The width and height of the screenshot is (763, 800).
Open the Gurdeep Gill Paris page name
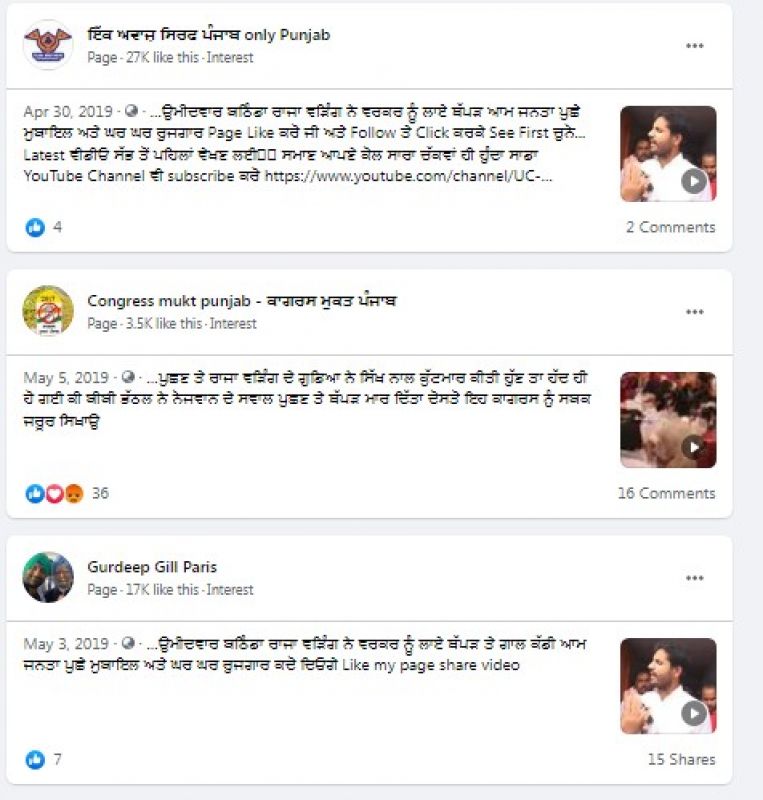152,567
